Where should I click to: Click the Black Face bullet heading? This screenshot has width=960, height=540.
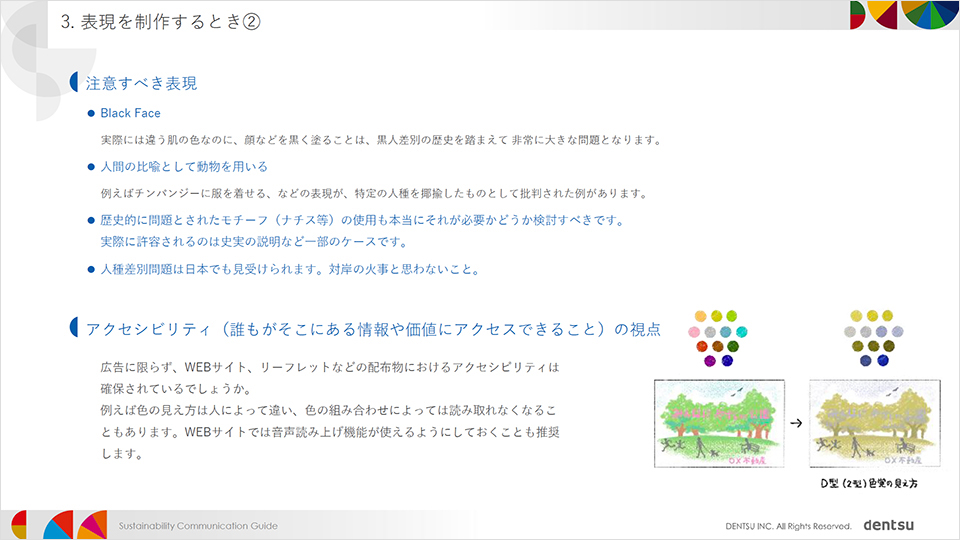[x=130, y=114]
